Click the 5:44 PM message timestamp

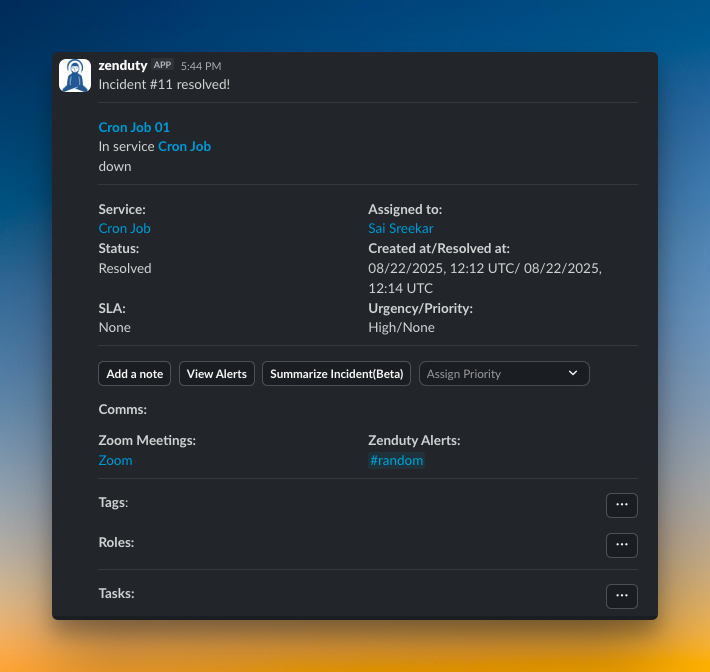point(201,66)
